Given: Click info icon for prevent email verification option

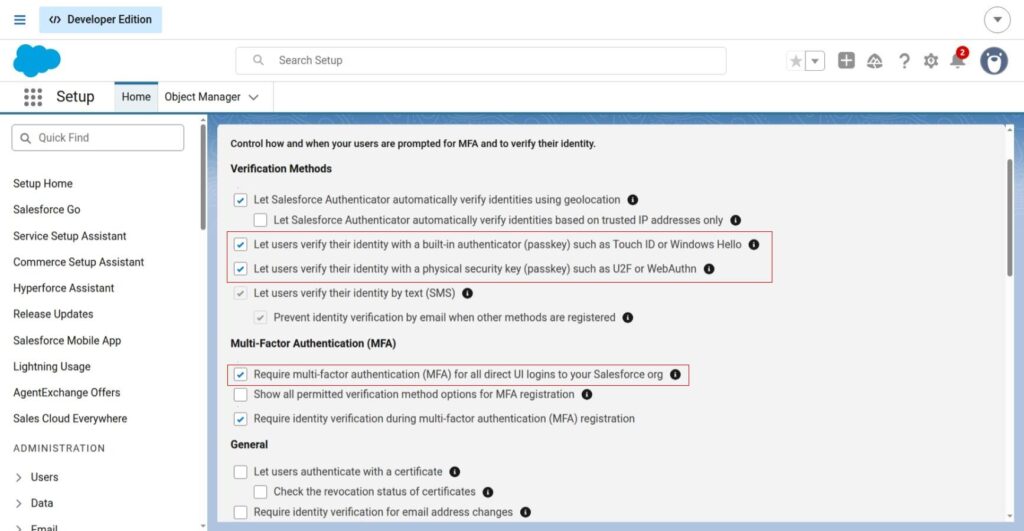Looking at the screenshot, I should click(628, 317).
